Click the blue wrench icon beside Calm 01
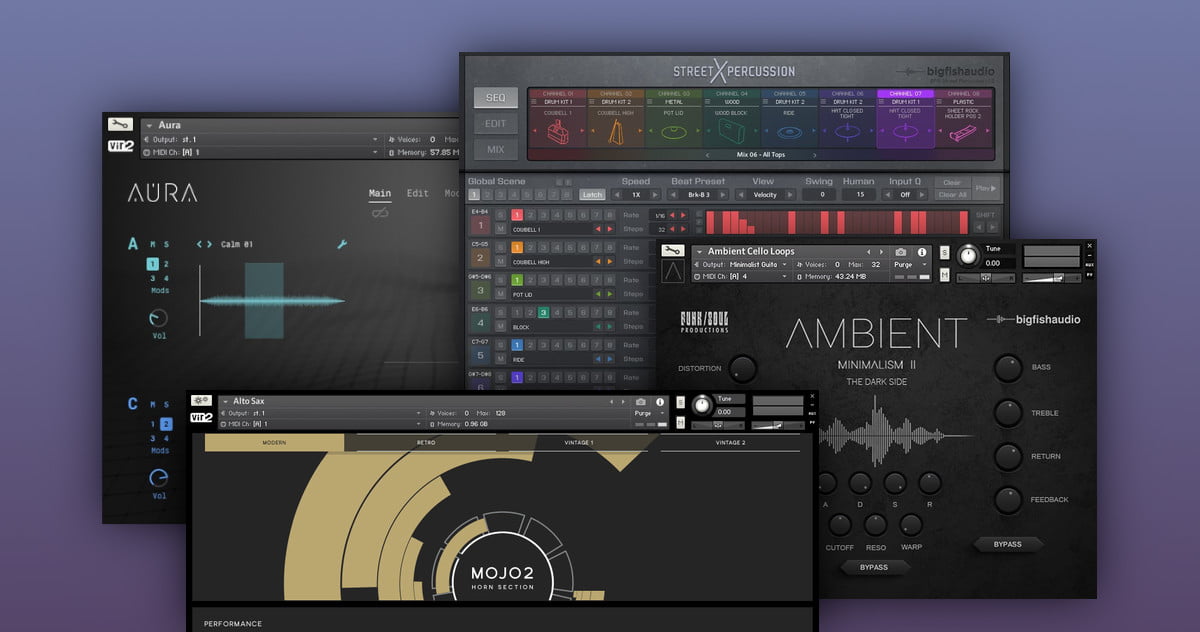 342,244
